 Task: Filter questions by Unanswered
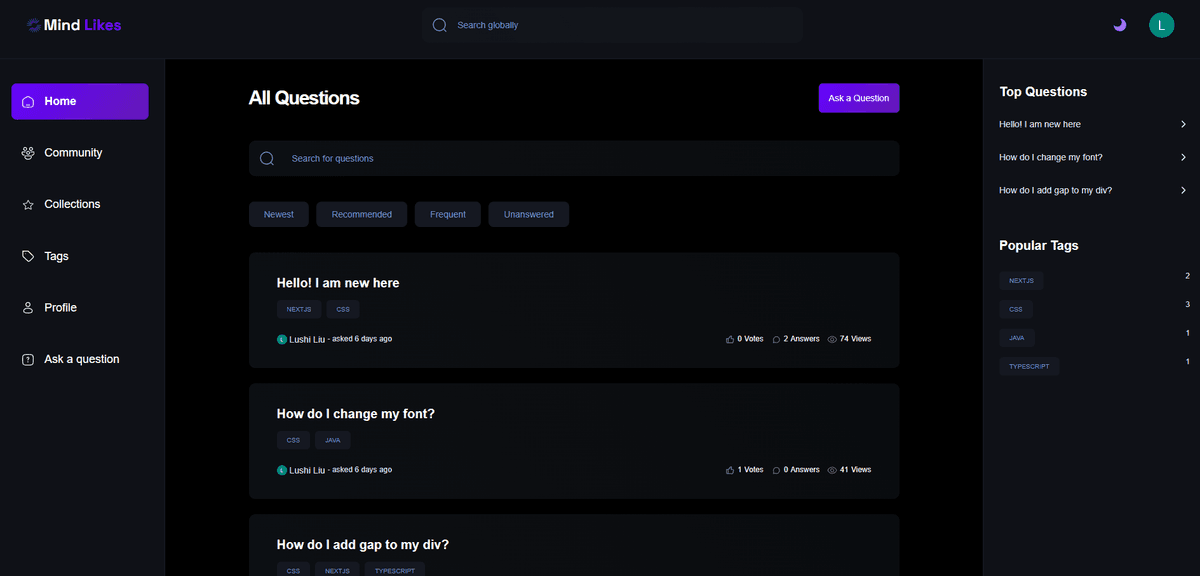click(x=528, y=214)
